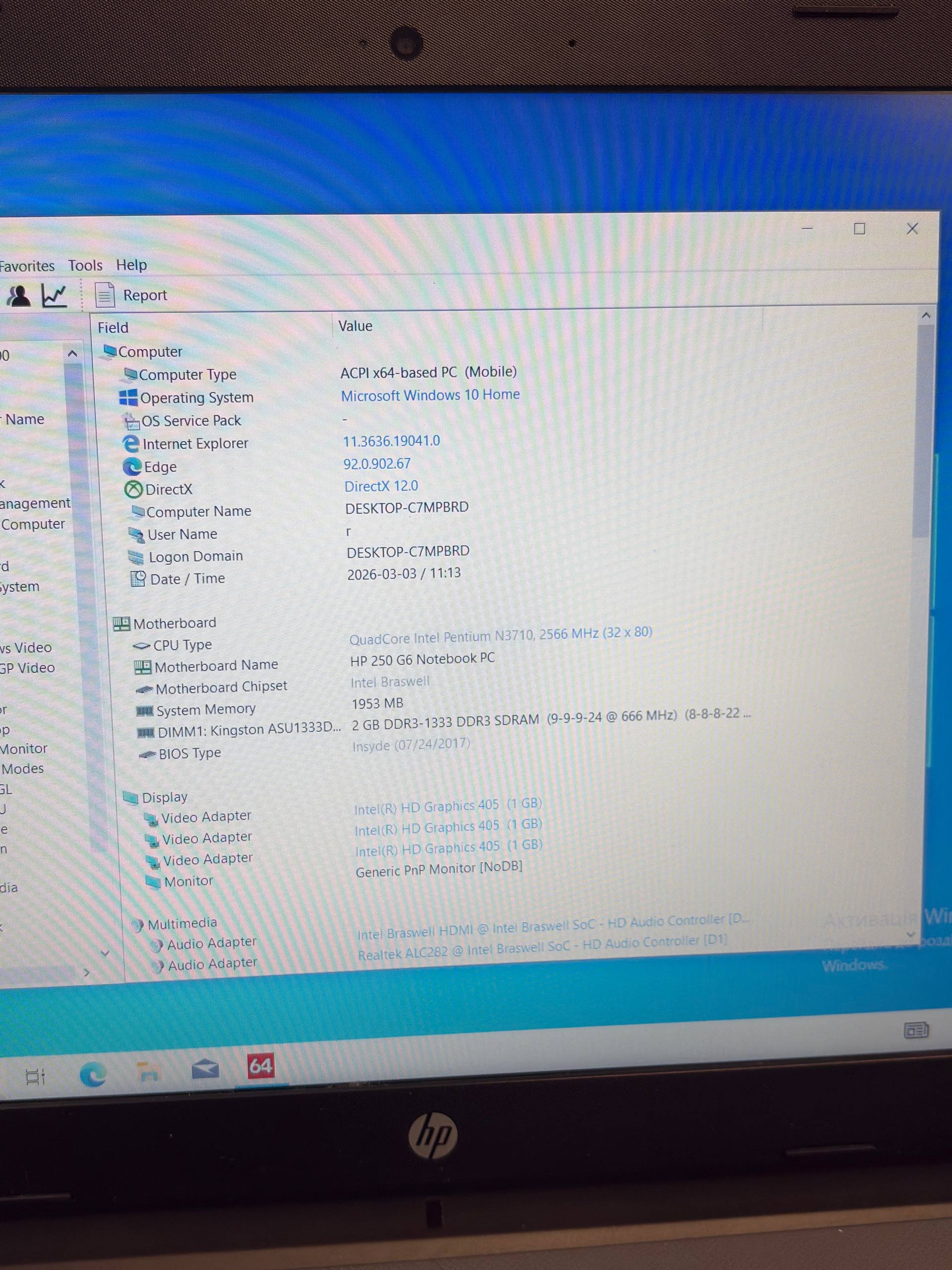Open AIDA64 icon in the taskbar
Screen dimensions: 952x1270
tap(260, 1066)
